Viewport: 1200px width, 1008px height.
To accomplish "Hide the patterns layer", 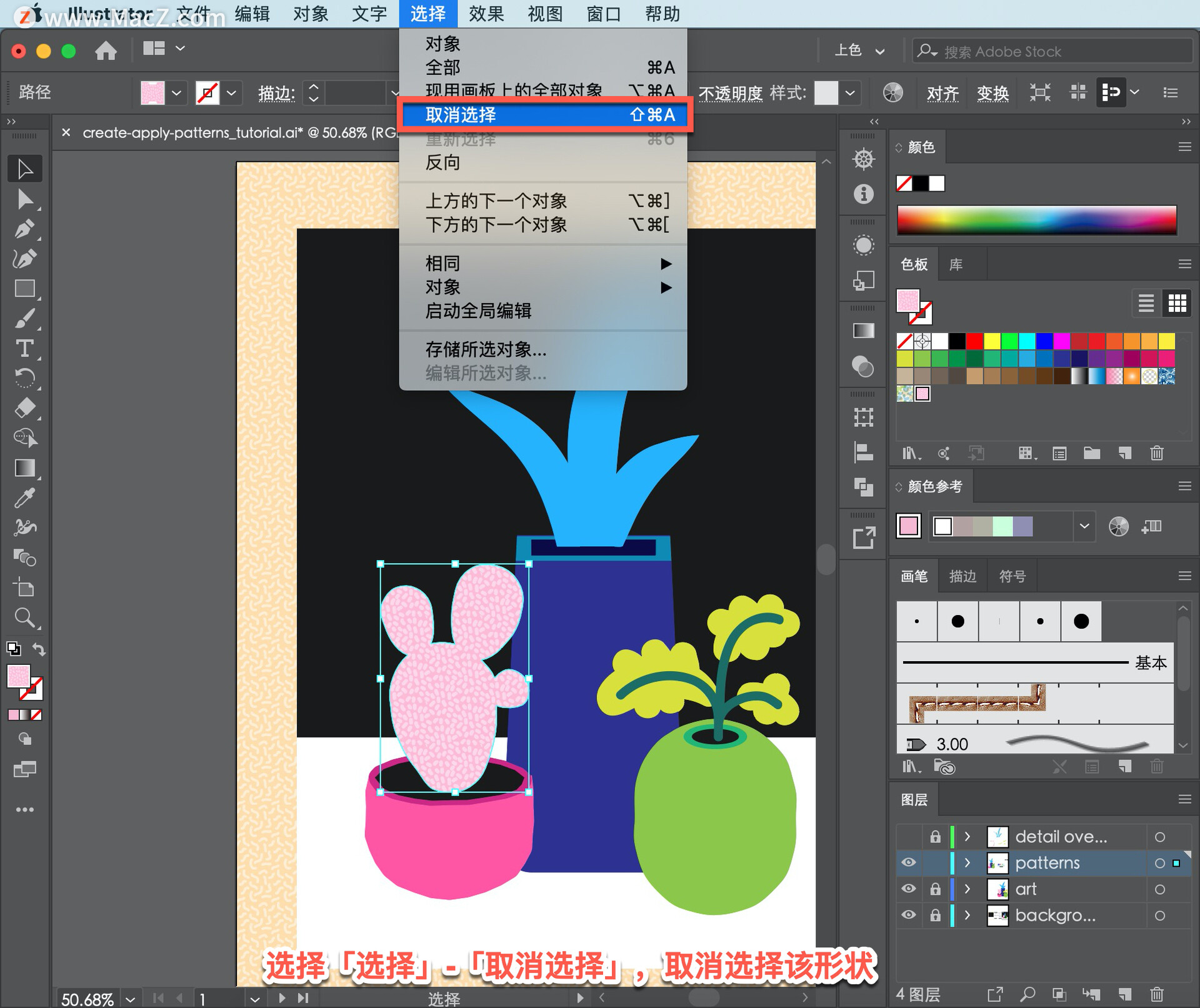I will (908, 863).
